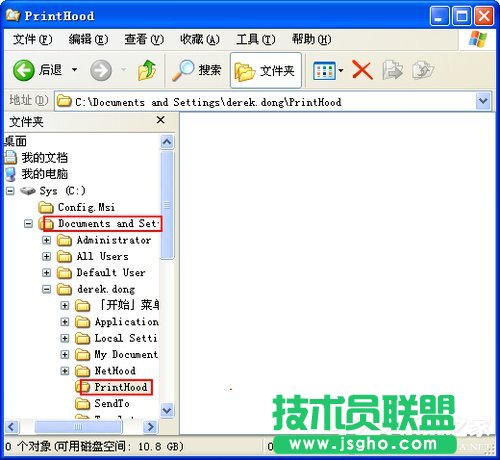Expand the NetHood folder node

[65, 371]
